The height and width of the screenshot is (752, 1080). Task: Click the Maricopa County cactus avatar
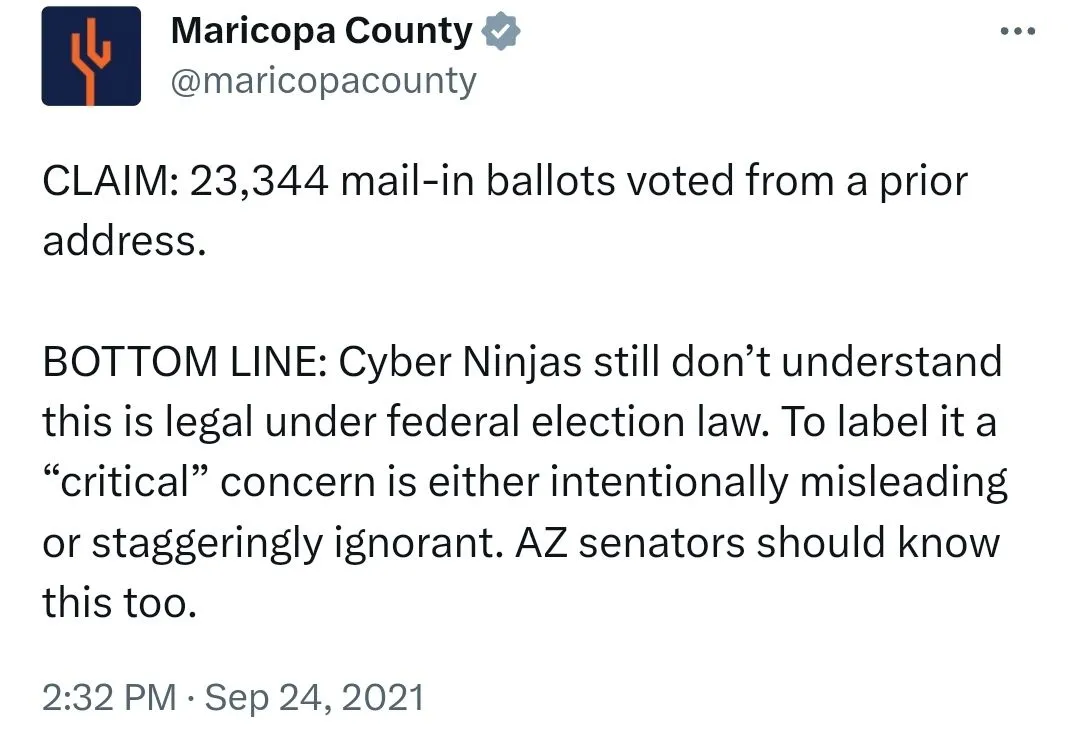pos(91,56)
